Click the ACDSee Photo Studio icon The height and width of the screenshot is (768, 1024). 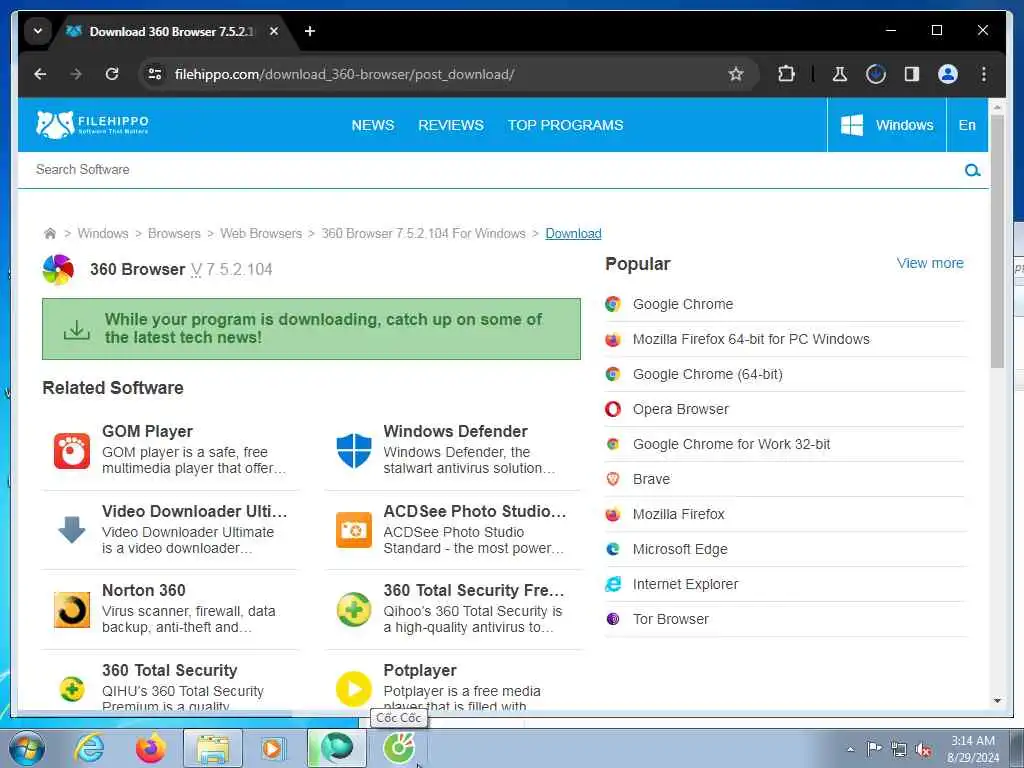tap(353, 530)
